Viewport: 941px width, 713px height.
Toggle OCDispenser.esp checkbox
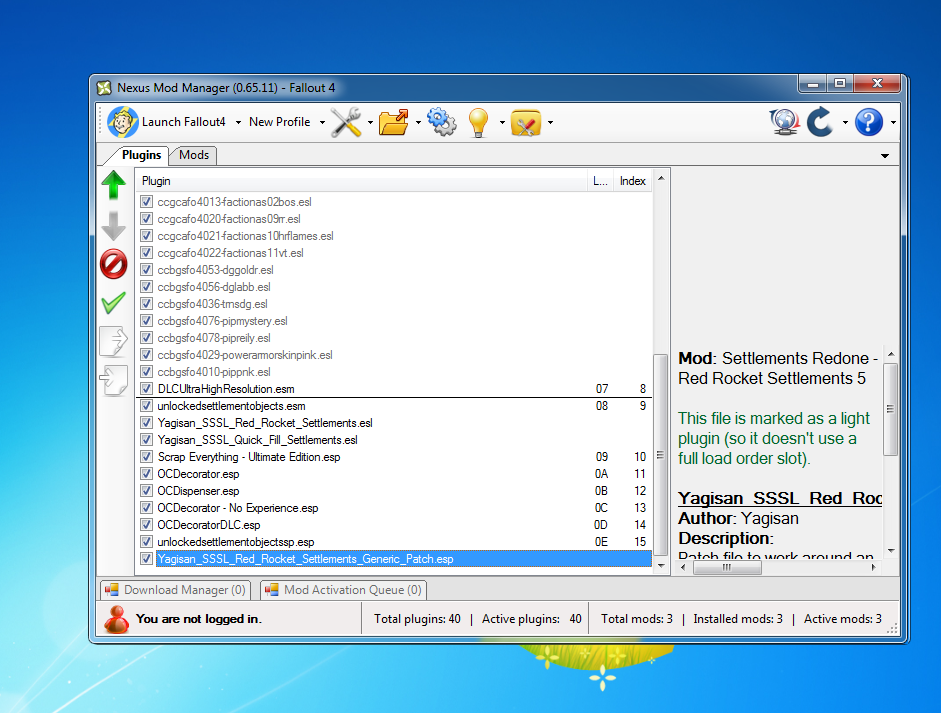tap(146, 490)
